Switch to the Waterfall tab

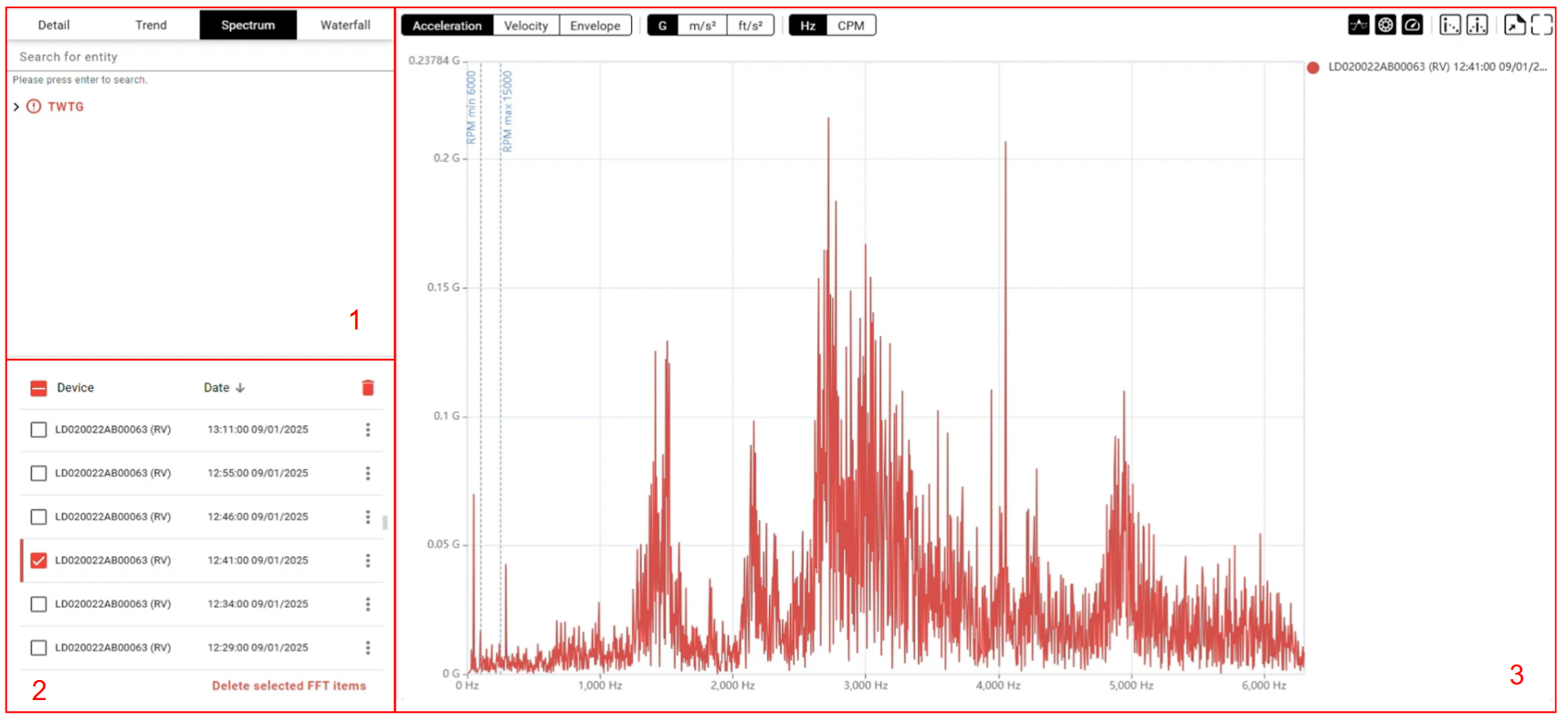point(345,26)
